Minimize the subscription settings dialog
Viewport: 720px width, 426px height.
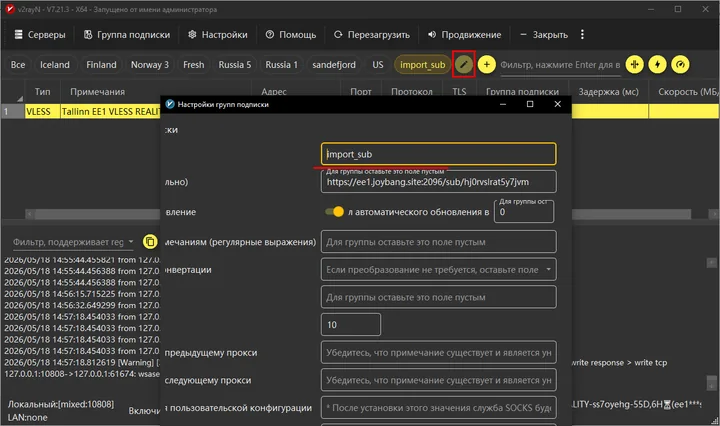[x=503, y=104]
